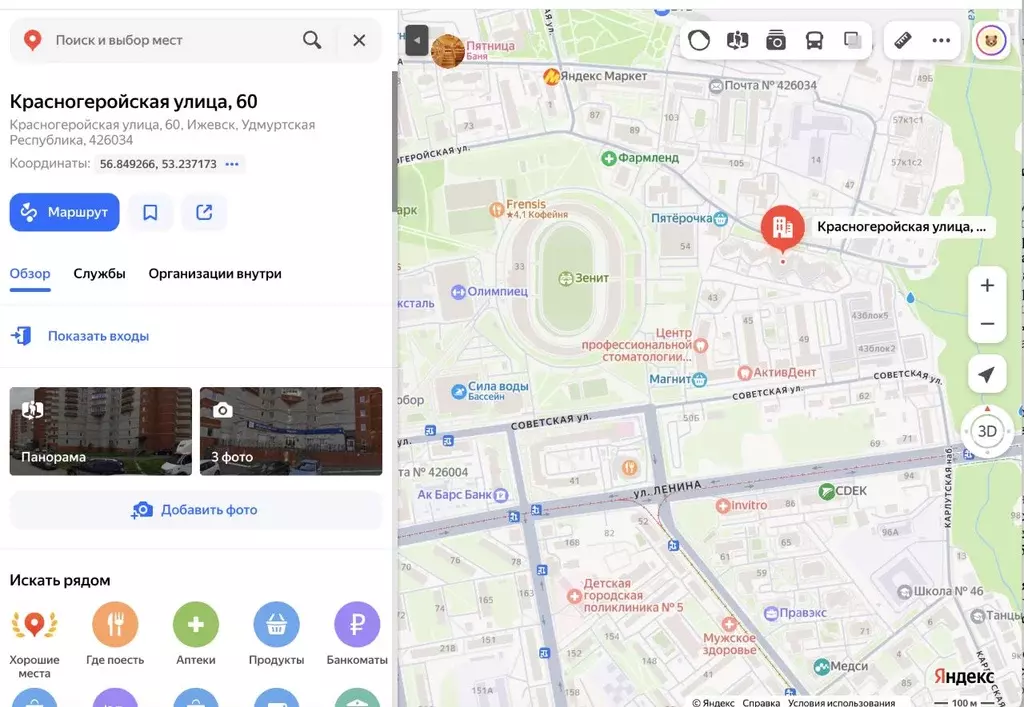Click the my location arrow icon
Image resolution: width=1024 pixels, height=707 pixels.
(986, 374)
